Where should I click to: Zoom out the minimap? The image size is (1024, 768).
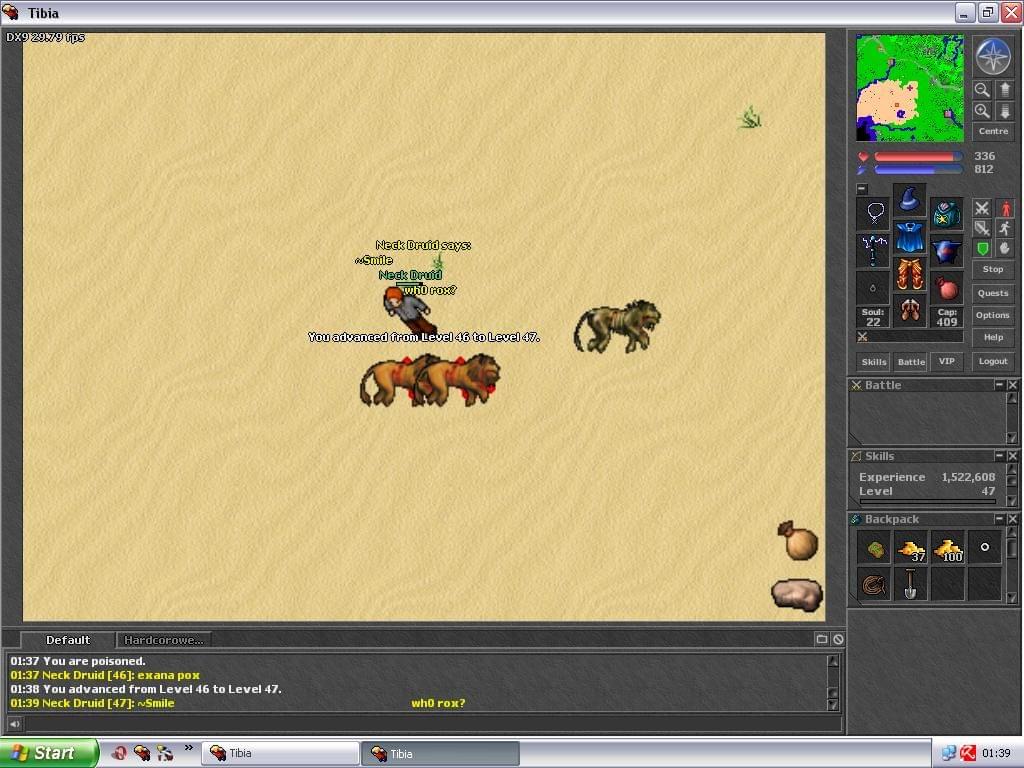point(982,89)
